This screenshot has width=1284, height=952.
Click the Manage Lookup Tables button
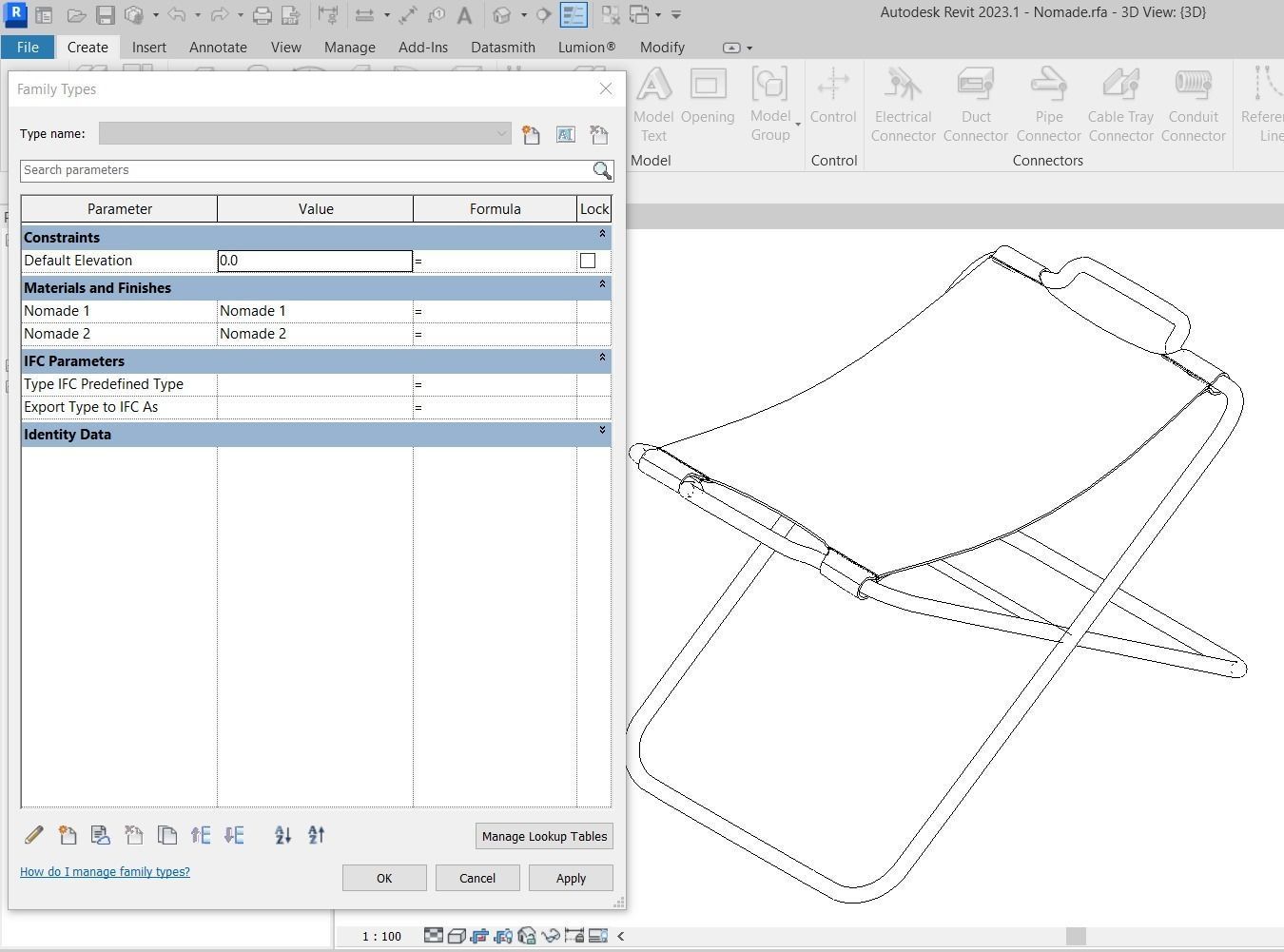tap(544, 836)
